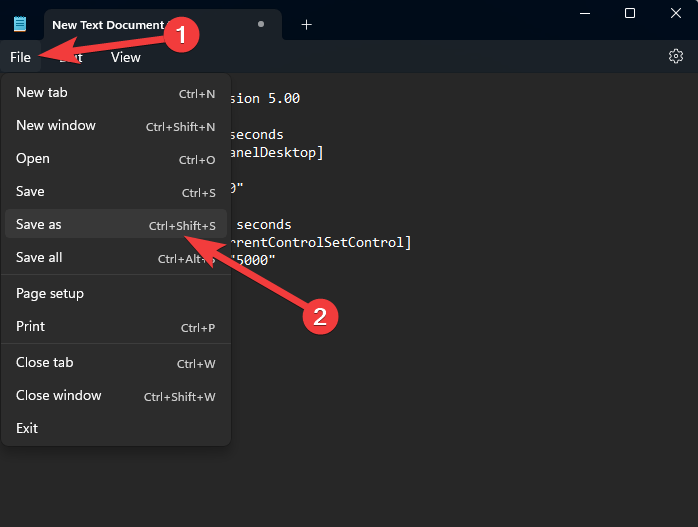The width and height of the screenshot is (698, 527).
Task: Click Exit at bottom of File menu
Action: point(27,428)
